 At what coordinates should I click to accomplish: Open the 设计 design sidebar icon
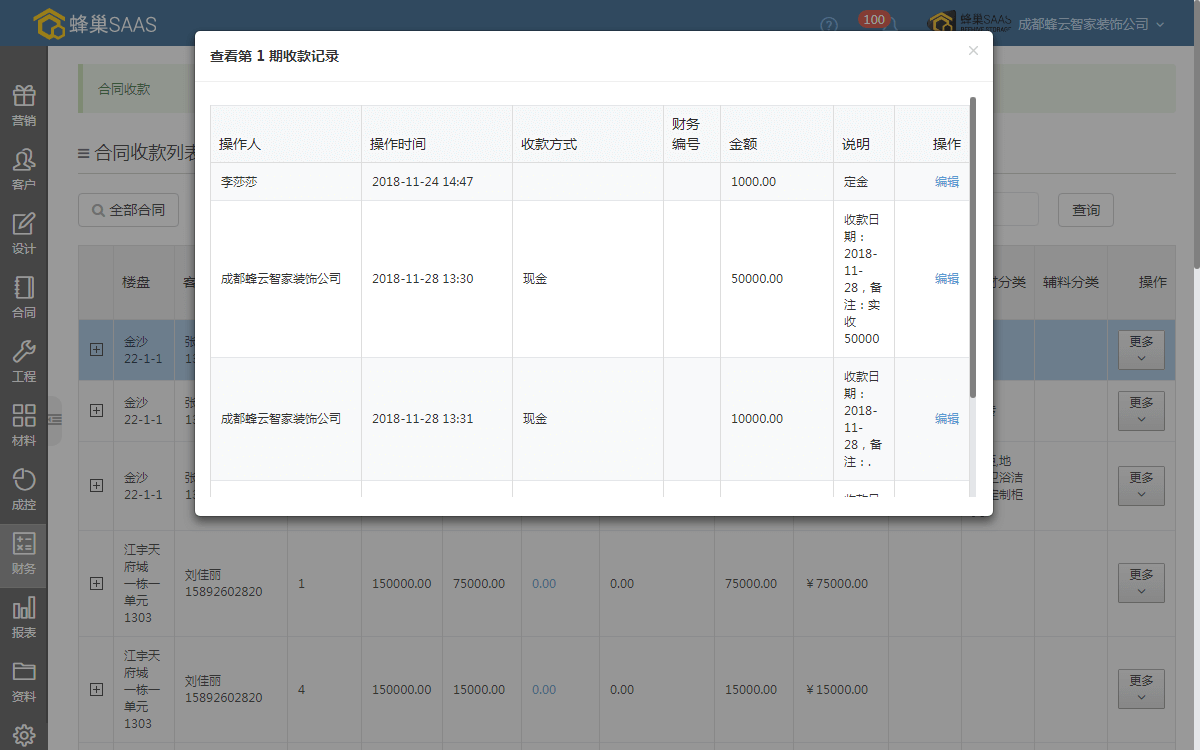click(24, 233)
